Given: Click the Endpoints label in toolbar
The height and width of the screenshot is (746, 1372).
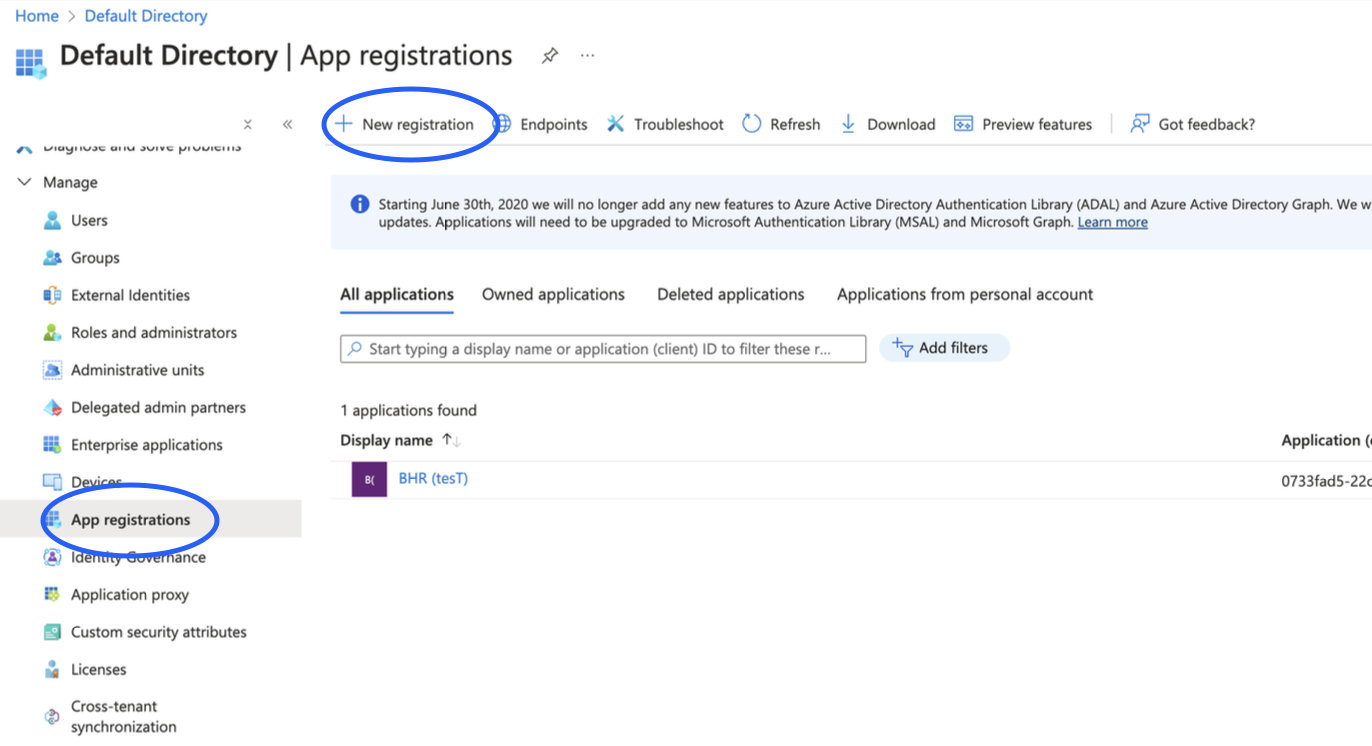Looking at the screenshot, I should pos(554,124).
